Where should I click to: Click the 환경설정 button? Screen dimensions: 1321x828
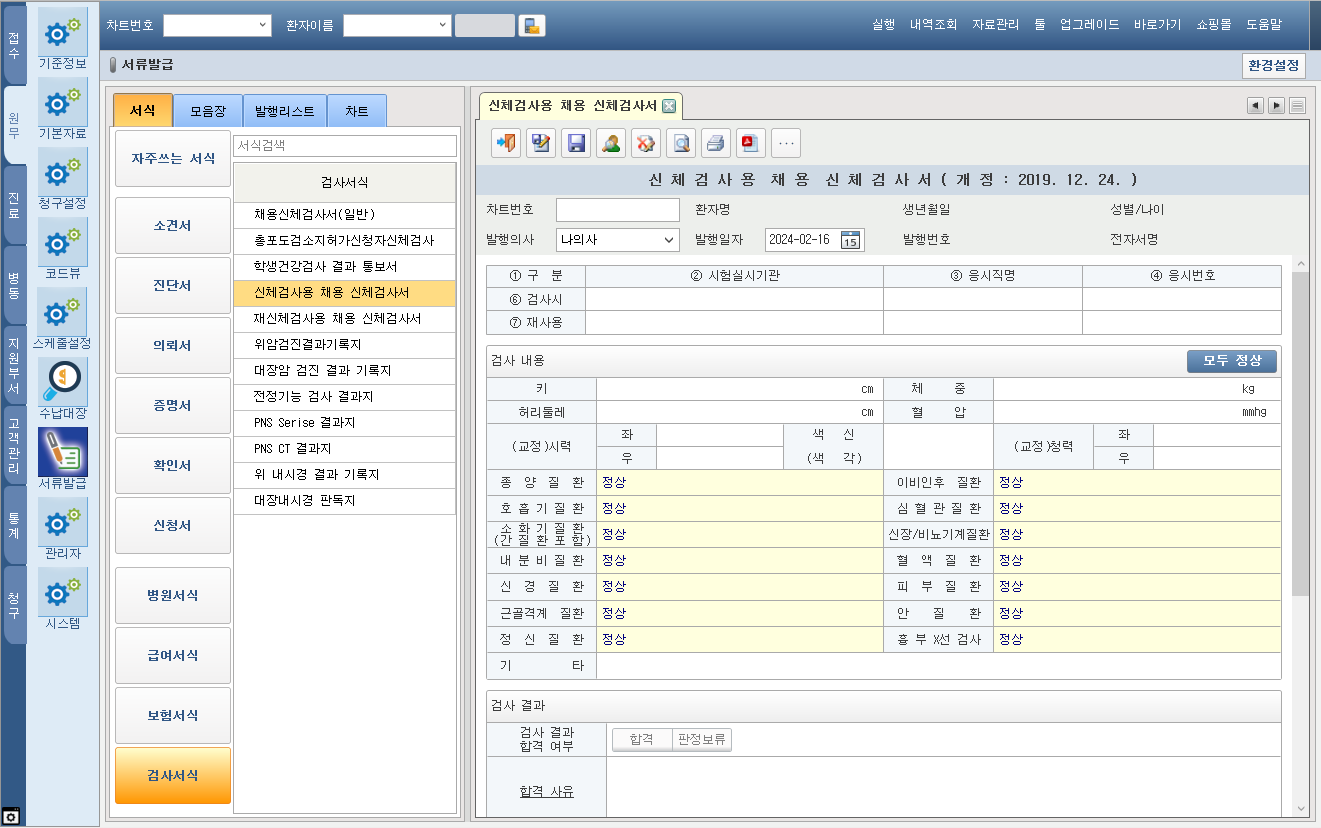click(x=1273, y=66)
